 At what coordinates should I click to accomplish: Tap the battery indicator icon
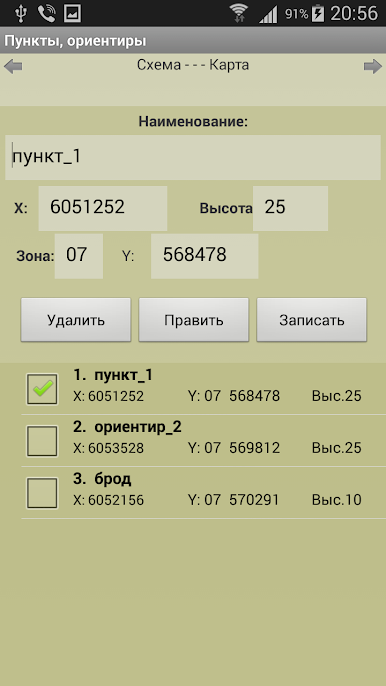pos(318,14)
